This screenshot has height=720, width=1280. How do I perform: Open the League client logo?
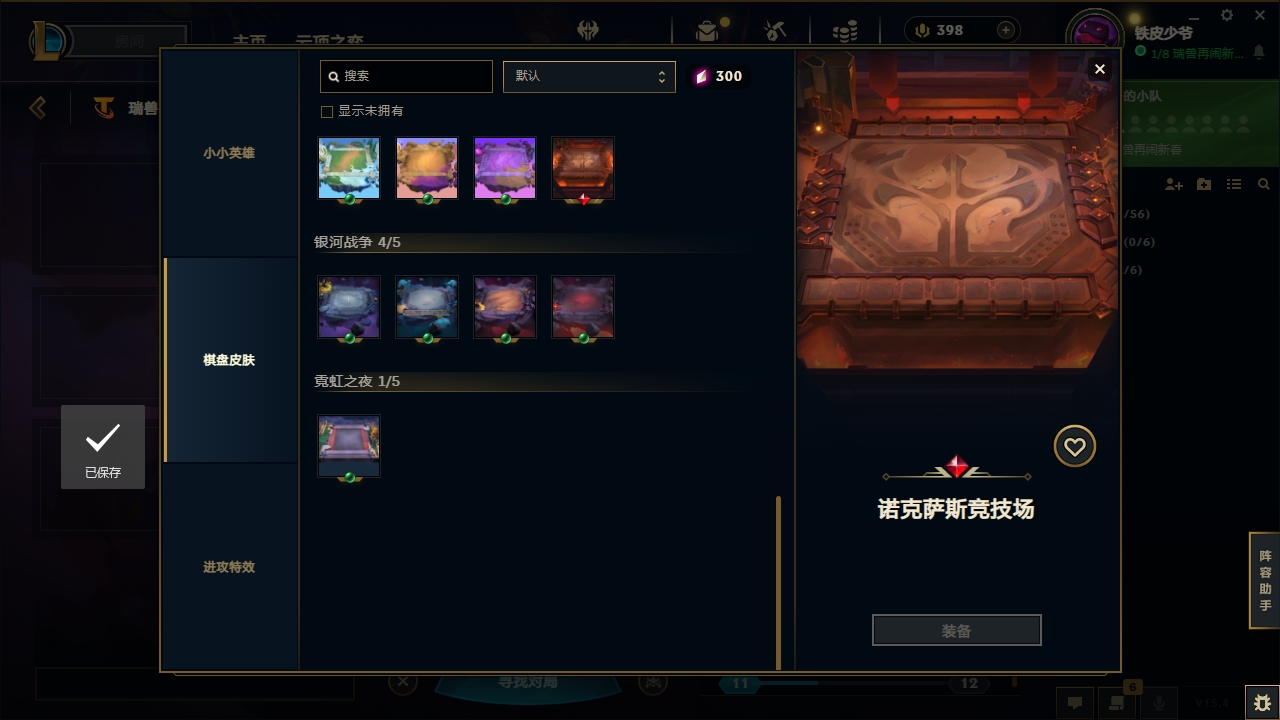47,41
